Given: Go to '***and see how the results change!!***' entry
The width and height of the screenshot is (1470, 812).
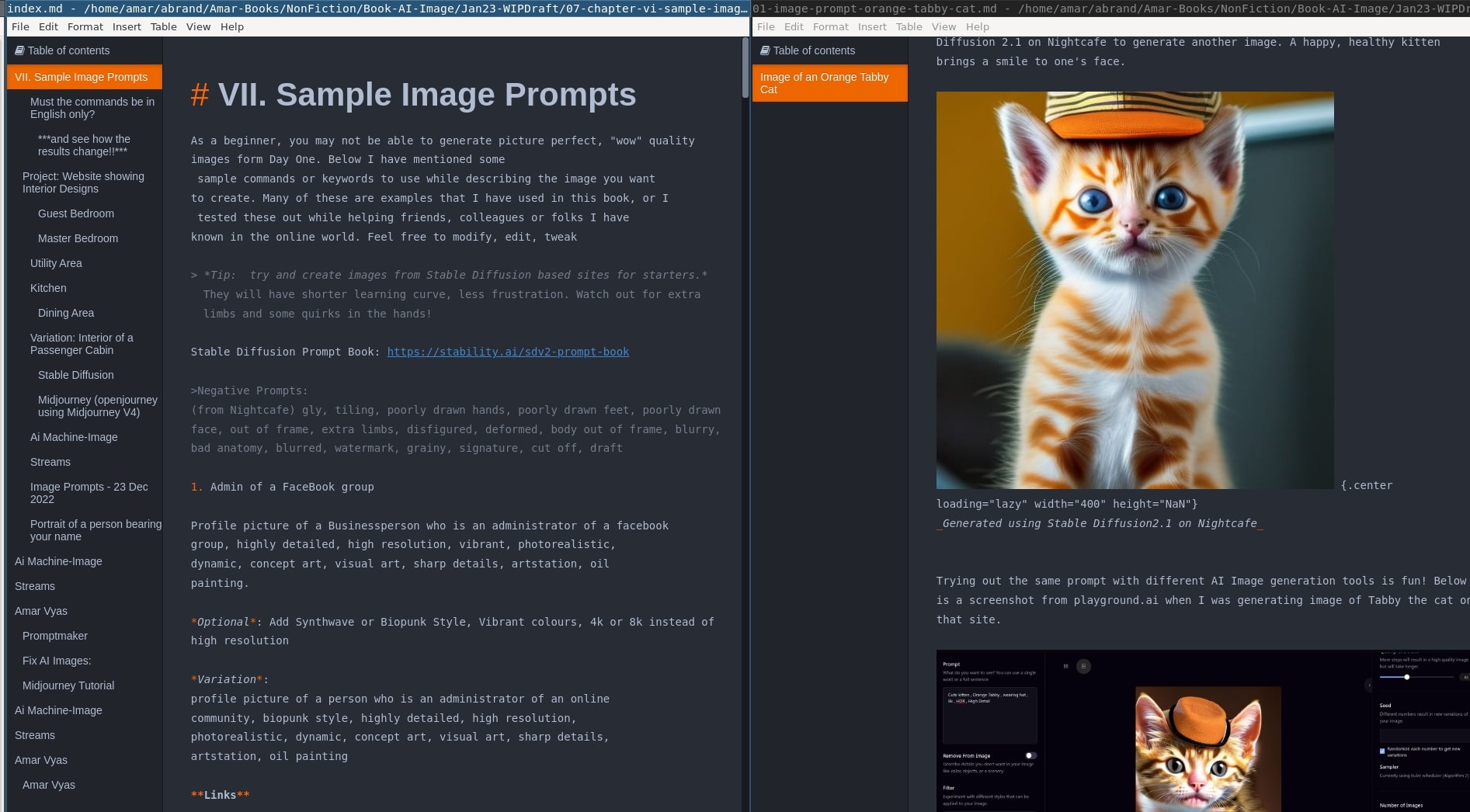Looking at the screenshot, I should click(x=84, y=145).
